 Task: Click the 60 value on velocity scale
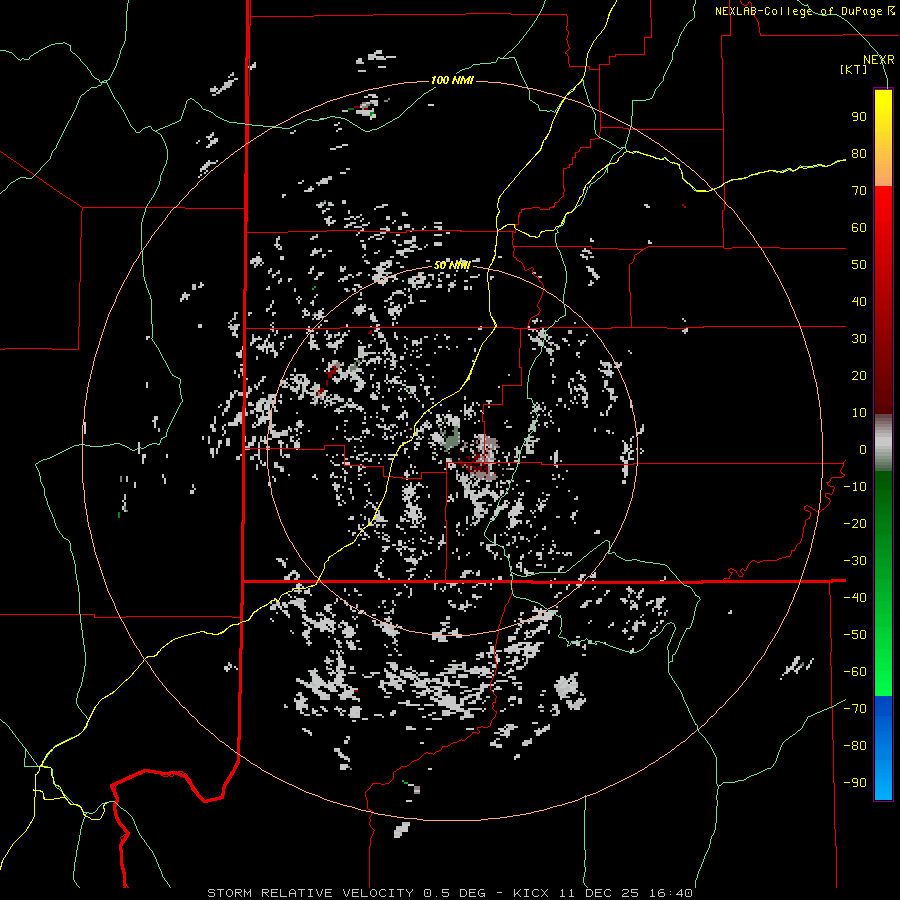click(859, 228)
